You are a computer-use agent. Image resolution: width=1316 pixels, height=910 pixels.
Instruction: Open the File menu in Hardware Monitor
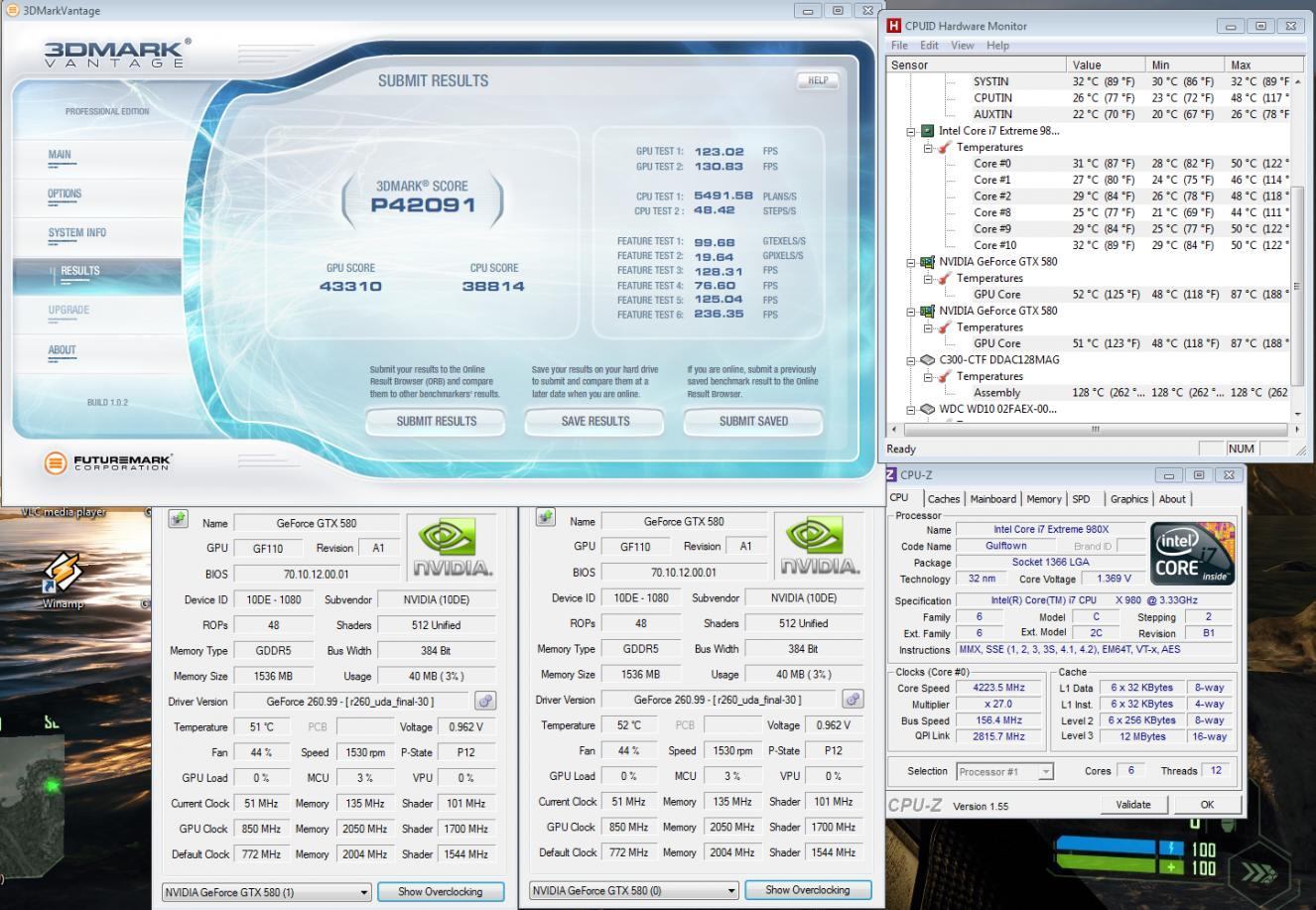899,46
